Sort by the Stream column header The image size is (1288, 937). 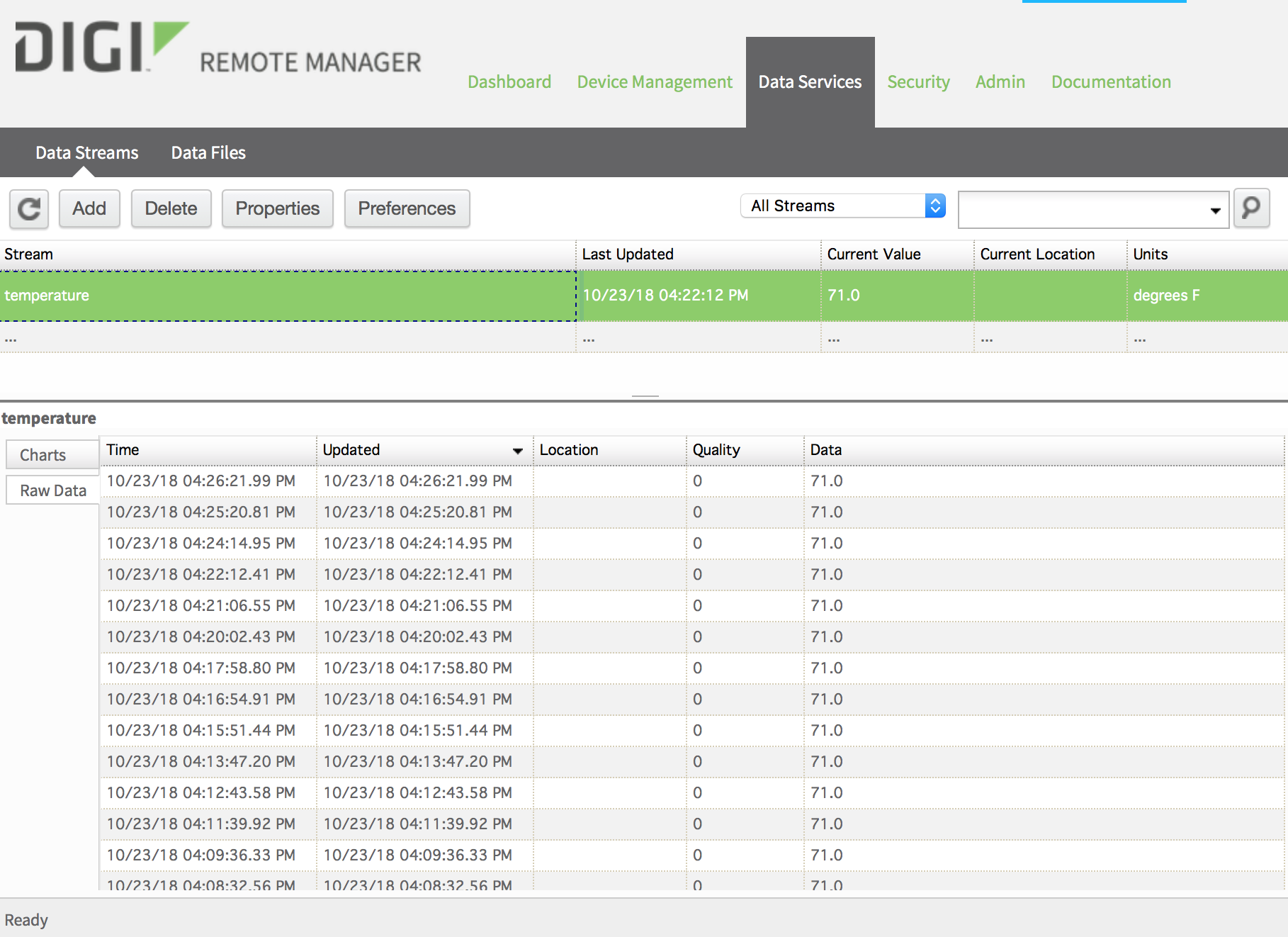coord(288,254)
